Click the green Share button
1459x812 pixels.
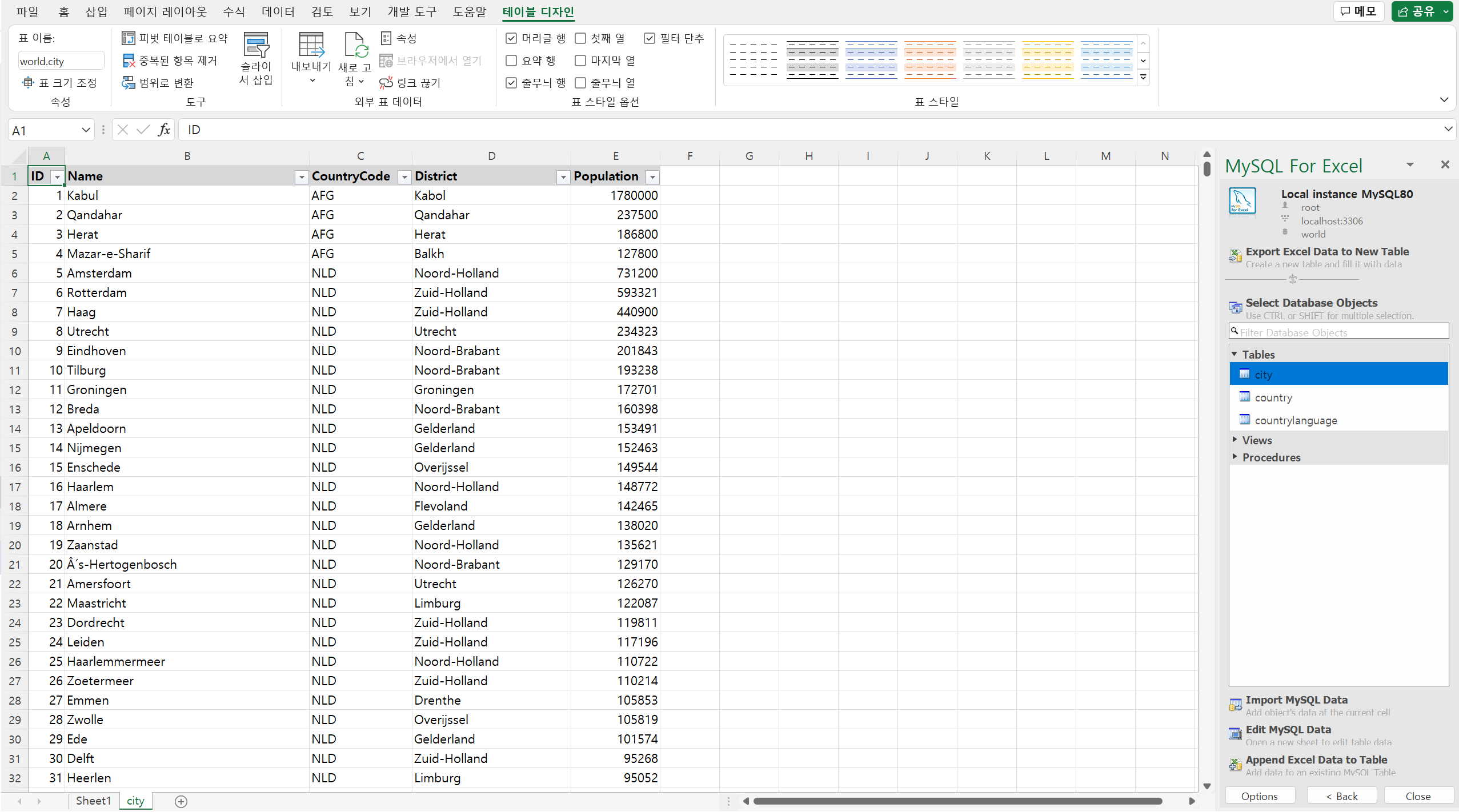pos(1422,11)
